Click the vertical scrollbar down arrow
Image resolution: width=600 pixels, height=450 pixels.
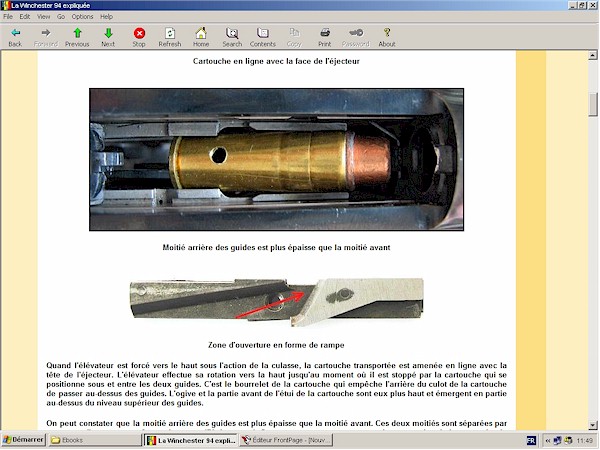pos(593,424)
